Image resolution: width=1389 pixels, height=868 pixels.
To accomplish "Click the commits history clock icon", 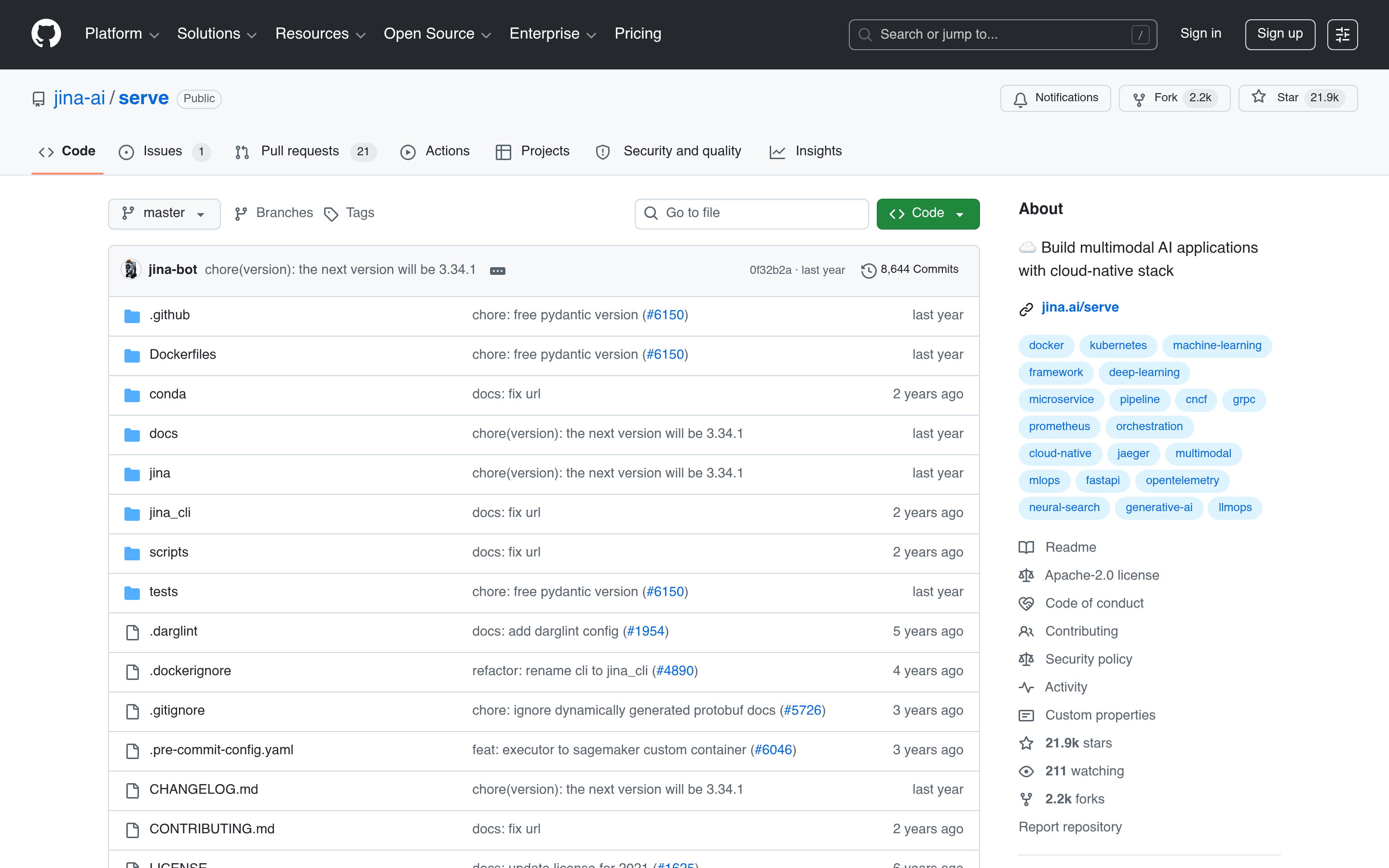I will coord(869,271).
